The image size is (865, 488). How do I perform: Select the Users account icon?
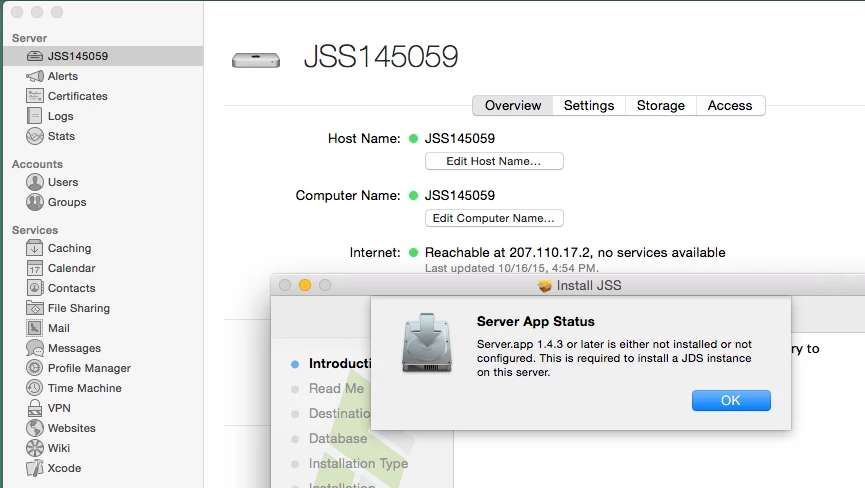click(34, 182)
